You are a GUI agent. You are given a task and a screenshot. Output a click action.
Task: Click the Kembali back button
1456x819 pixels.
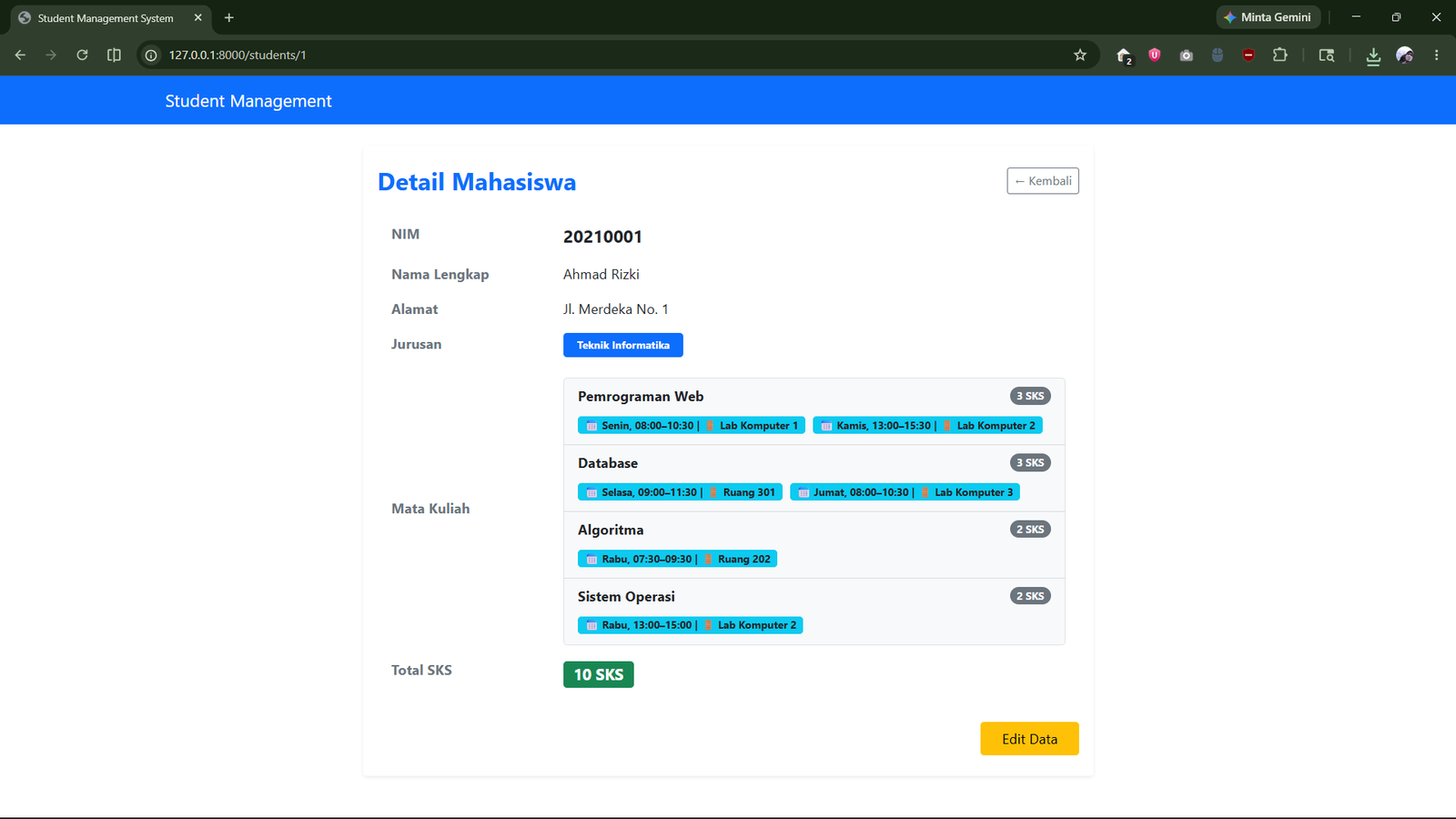coord(1043,181)
